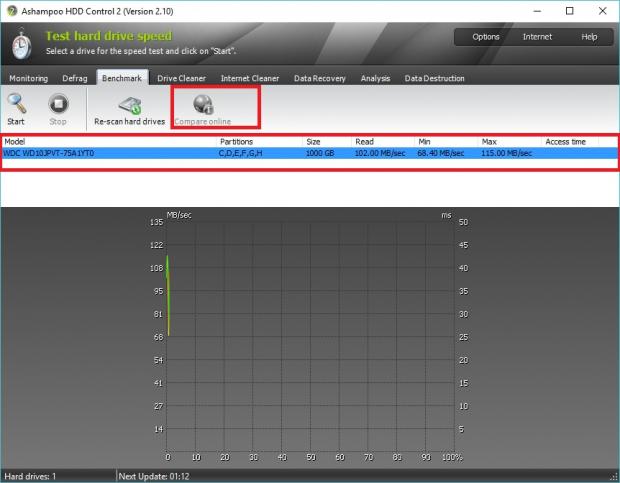Click the stopwatch logo in header
This screenshot has height=483, width=620.
point(22,42)
